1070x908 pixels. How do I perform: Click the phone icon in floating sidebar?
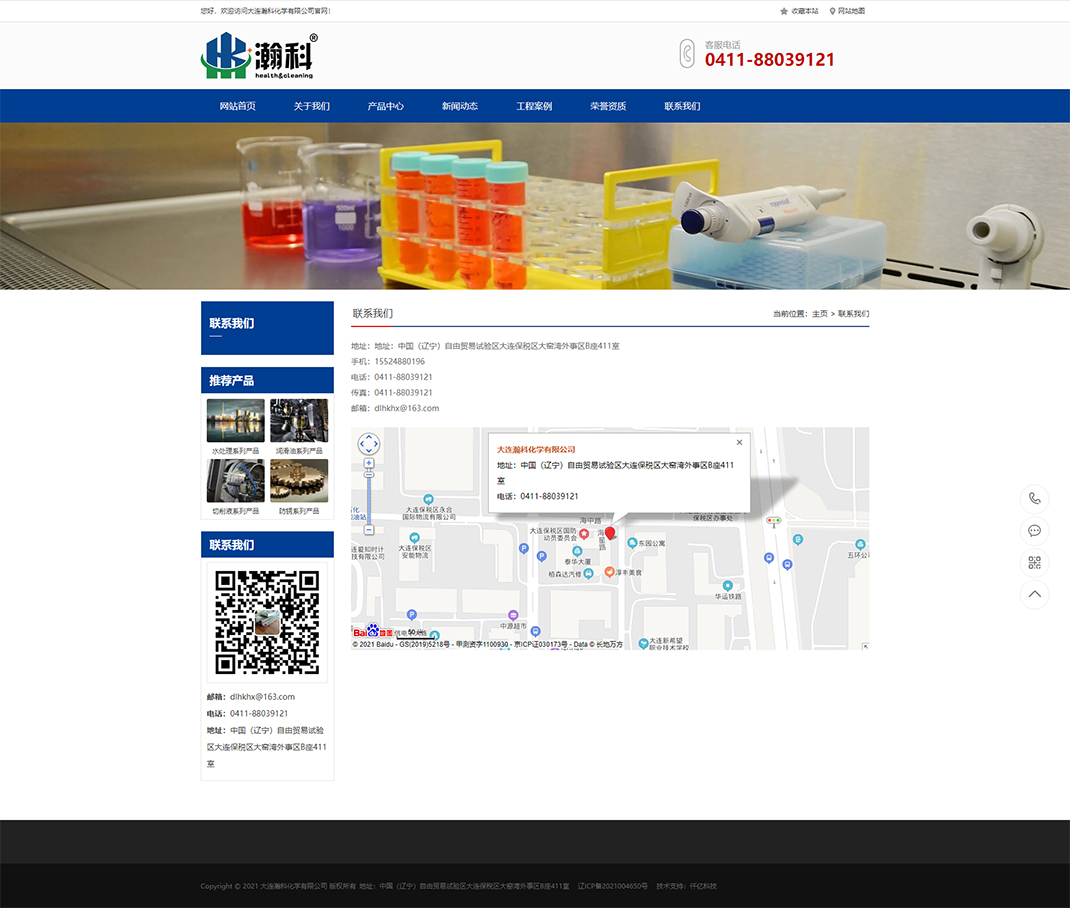pyautogui.click(x=1034, y=499)
